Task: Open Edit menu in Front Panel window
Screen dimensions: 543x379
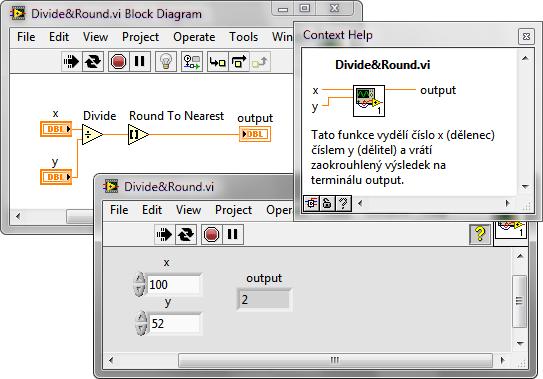Action: [152, 210]
